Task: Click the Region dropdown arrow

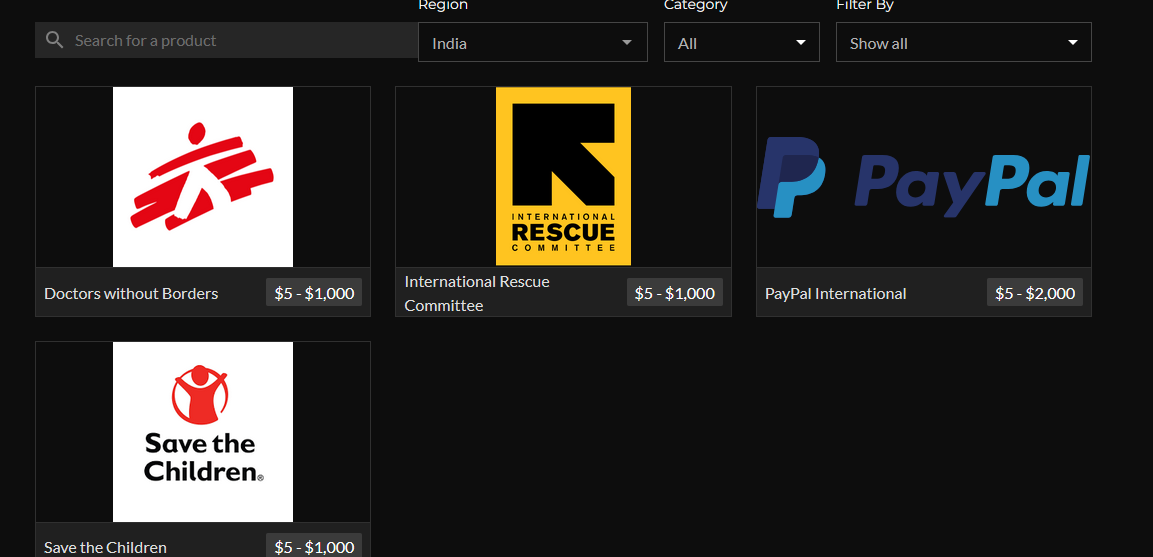Action: click(627, 43)
